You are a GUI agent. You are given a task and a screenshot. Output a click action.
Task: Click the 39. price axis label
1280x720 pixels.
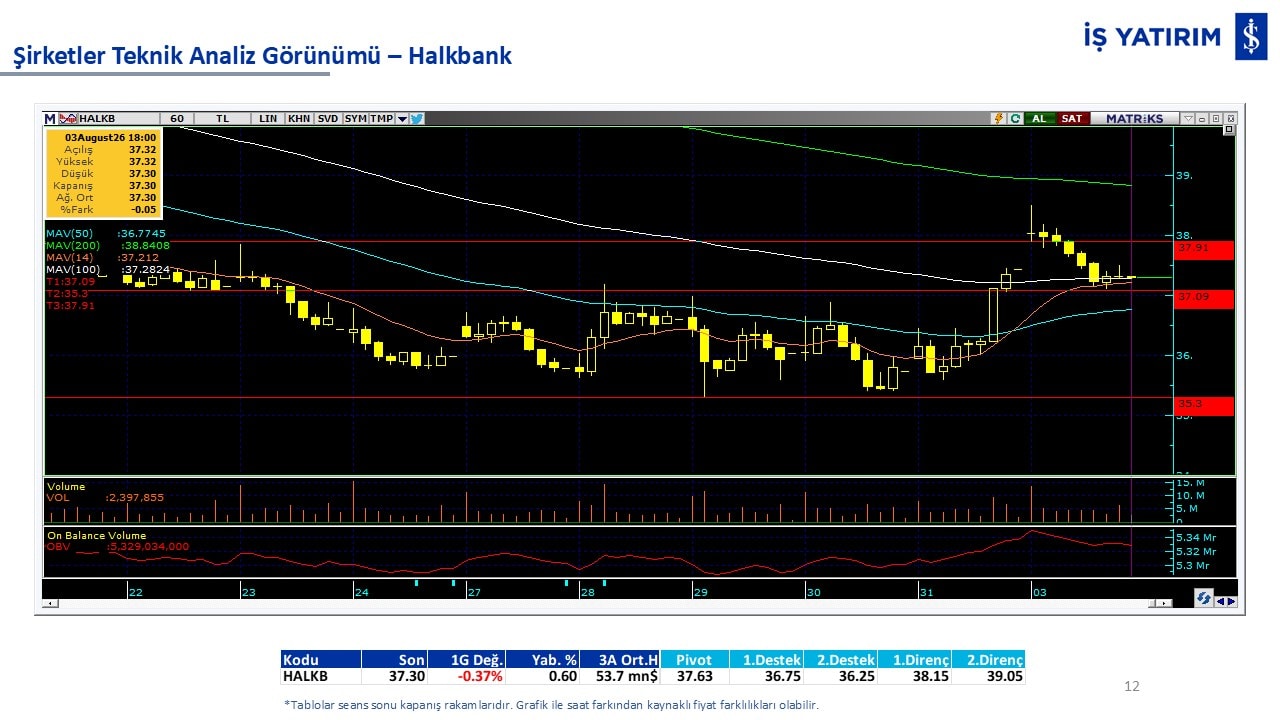(1185, 176)
